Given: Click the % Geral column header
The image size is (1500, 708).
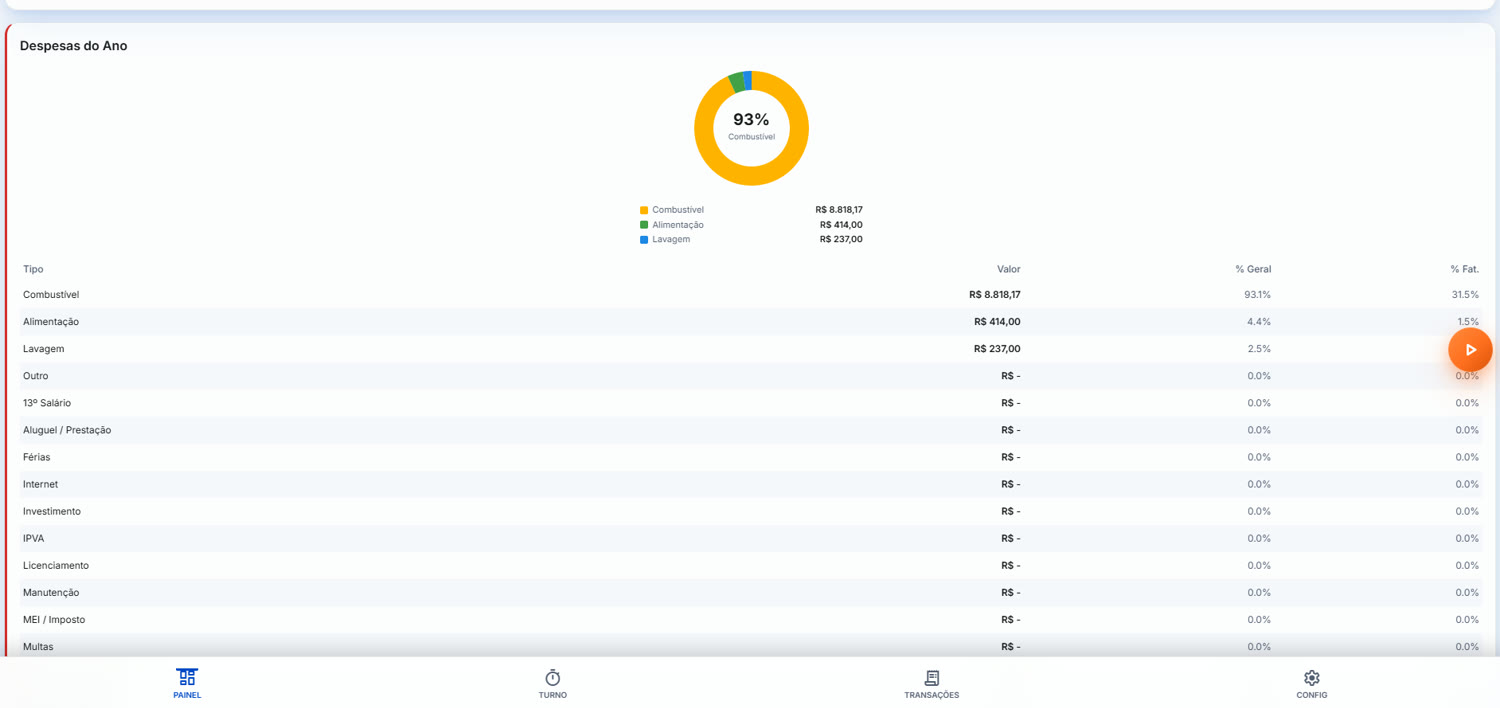Looking at the screenshot, I should pyautogui.click(x=1253, y=269).
